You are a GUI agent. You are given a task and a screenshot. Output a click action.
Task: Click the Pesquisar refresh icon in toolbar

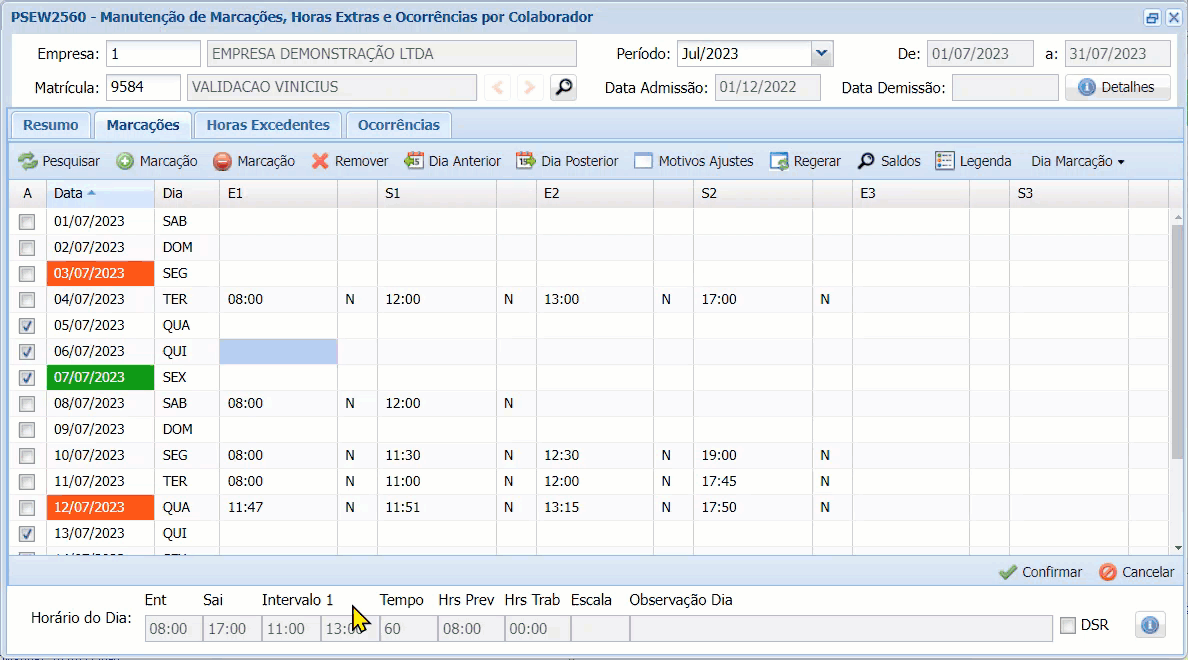(28, 161)
